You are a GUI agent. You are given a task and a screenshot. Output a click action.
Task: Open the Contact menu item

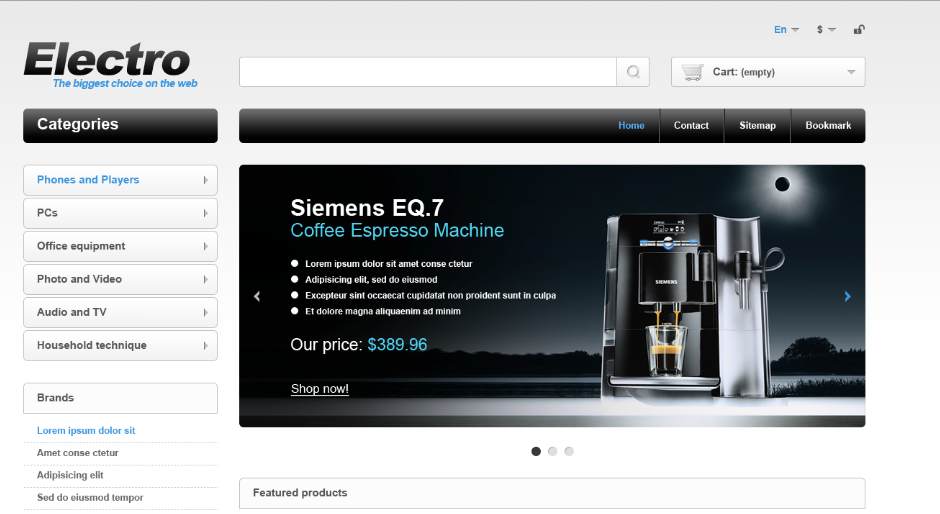point(691,125)
